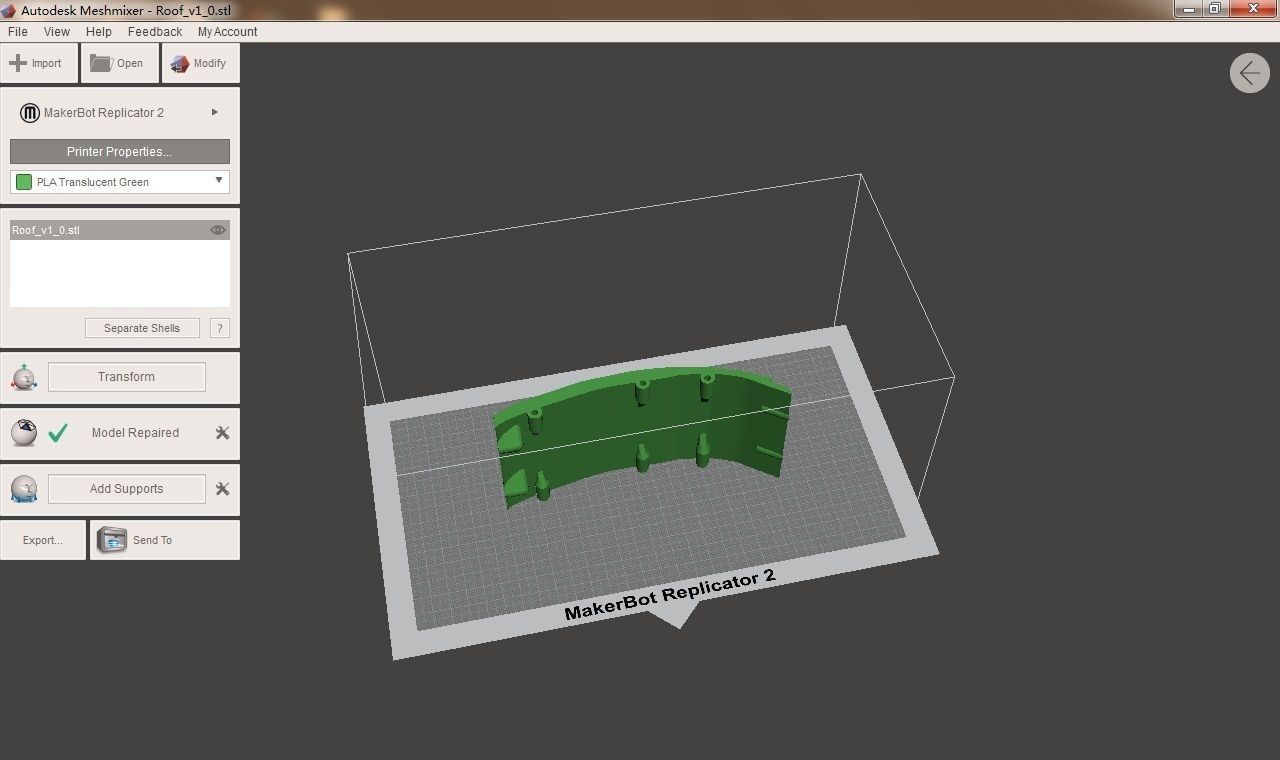Click the Separate Shells button
The width and height of the screenshot is (1280, 760).
pyautogui.click(x=142, y=328)
